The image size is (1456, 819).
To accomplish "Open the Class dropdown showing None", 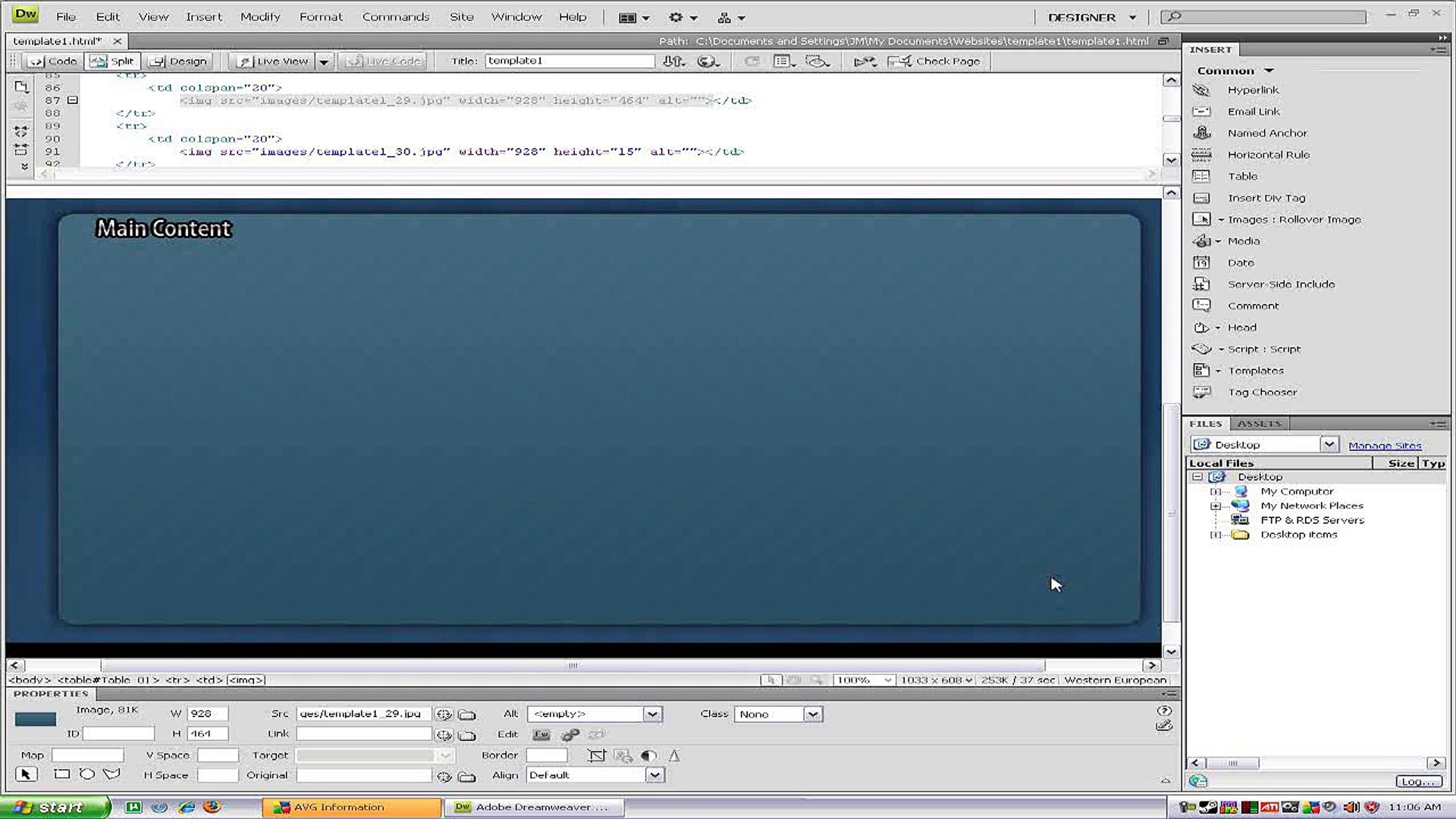I will click(x=812, y=714).
